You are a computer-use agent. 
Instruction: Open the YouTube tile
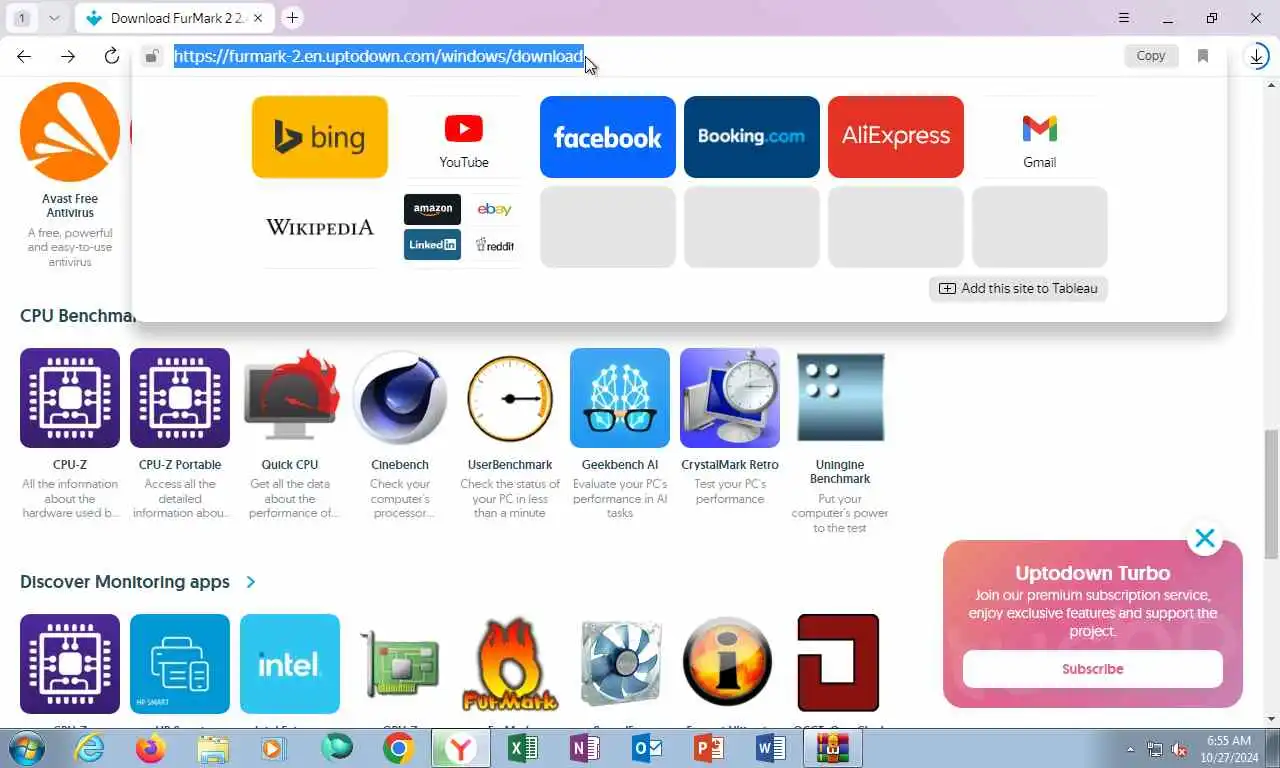(x=464, y=137)
